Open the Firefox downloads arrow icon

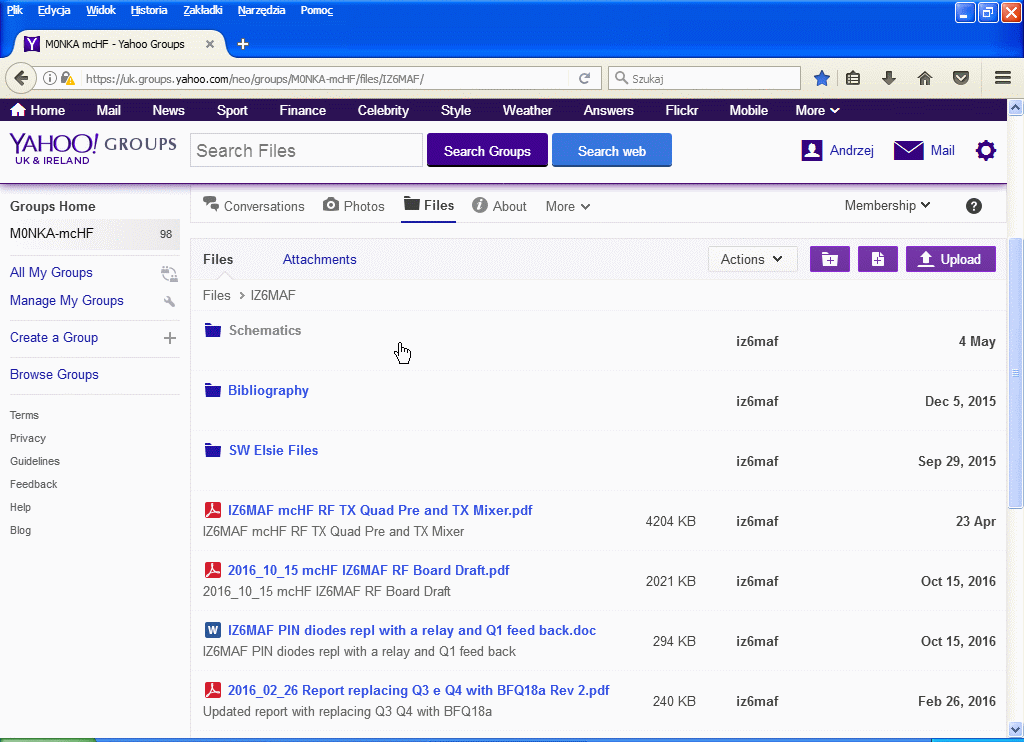[x=888, y=78]
